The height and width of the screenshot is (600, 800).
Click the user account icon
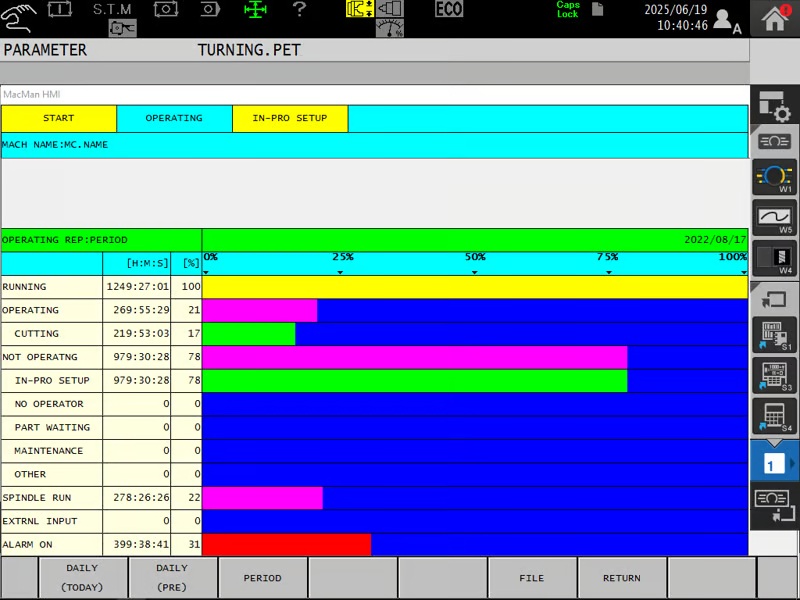click(725, 20)
